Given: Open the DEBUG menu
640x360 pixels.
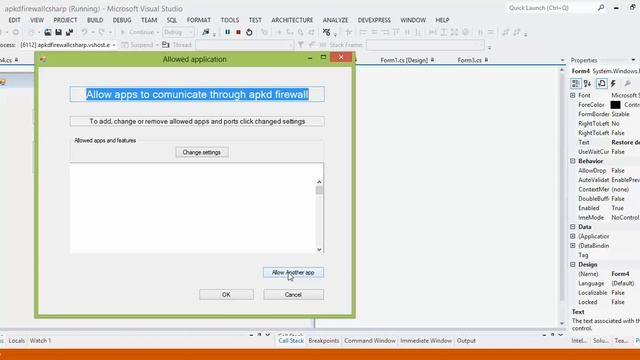Looking at the screenshot, I should coord(122,20).
